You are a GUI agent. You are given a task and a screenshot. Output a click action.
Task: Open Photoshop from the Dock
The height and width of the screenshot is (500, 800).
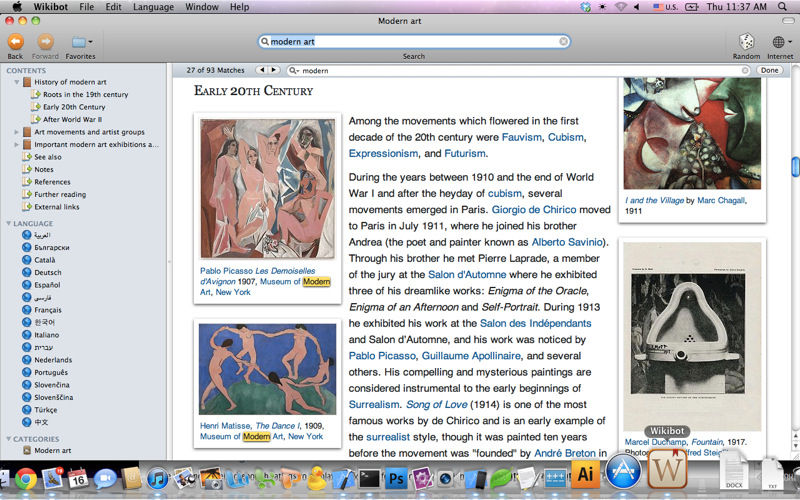point(396,479)
